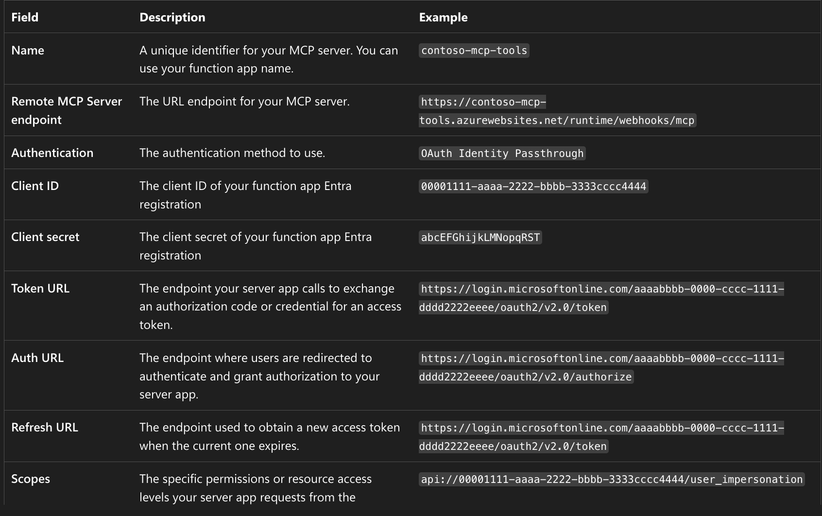The image size is (822, 516).
Task: Click the azurewebsites.net webhooks example URL
Action: pyautogui.click(x=557, y=111)
